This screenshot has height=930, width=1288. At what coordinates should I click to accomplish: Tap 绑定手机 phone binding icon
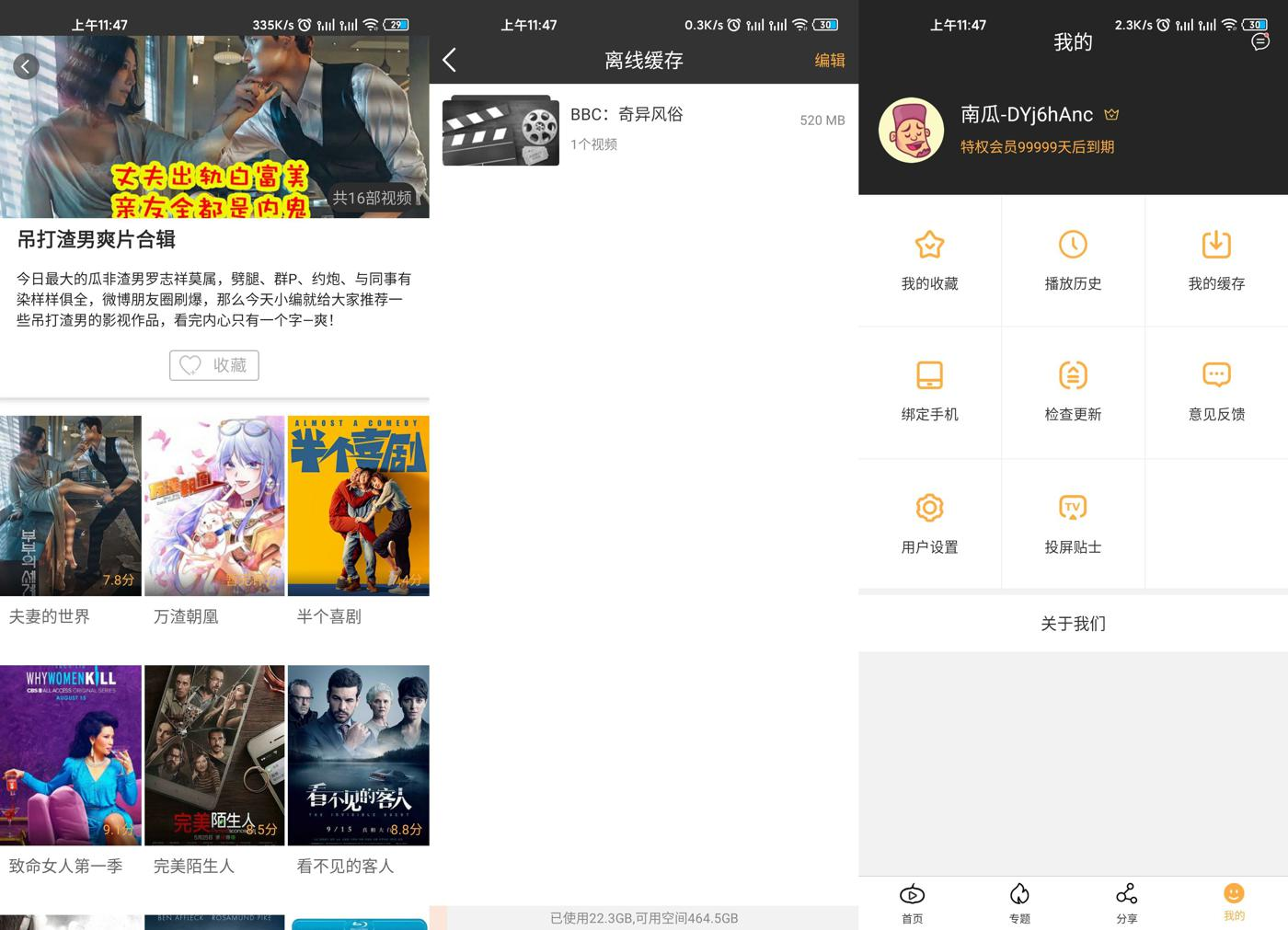[x=928, y=376]
